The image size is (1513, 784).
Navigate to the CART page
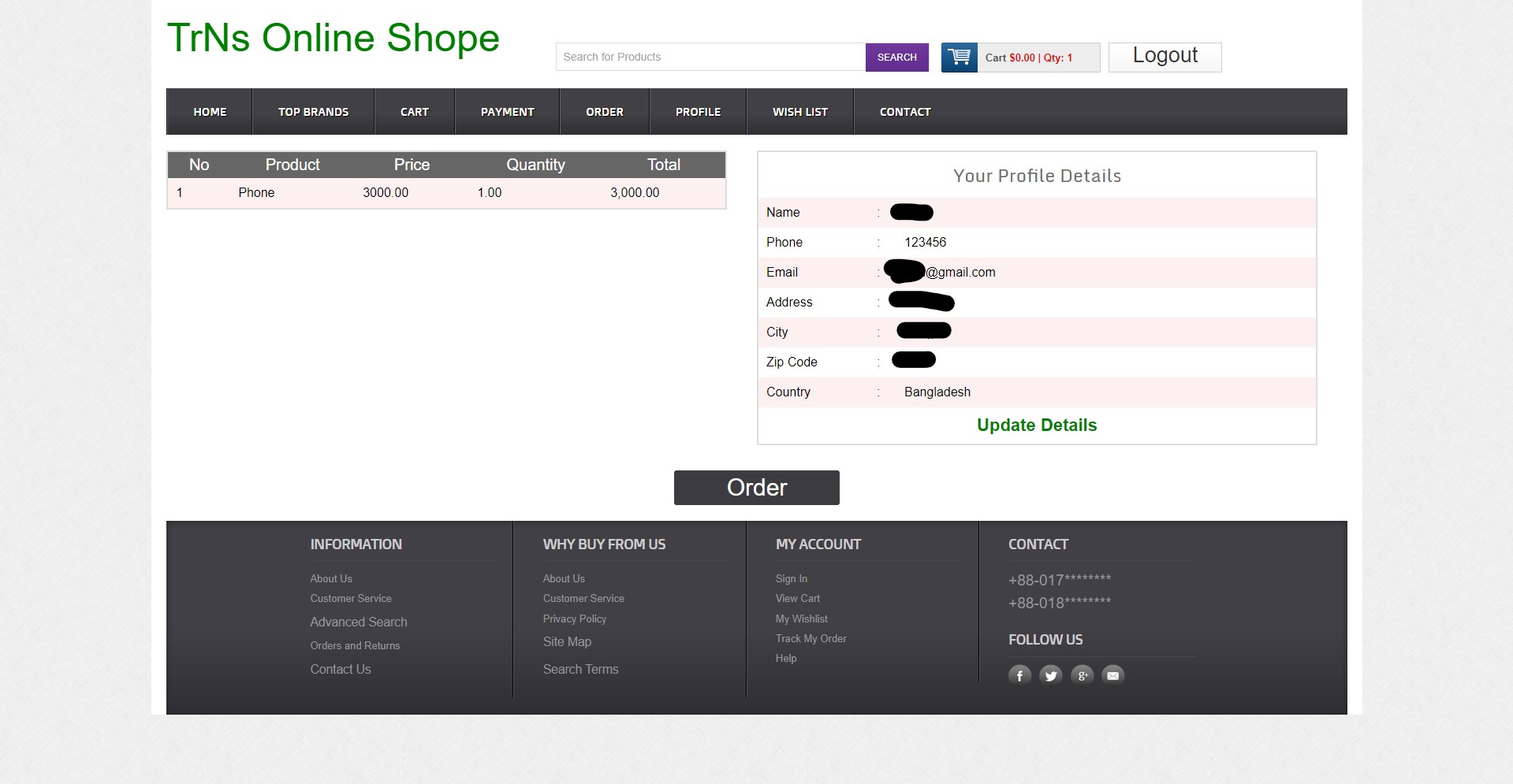415,111
